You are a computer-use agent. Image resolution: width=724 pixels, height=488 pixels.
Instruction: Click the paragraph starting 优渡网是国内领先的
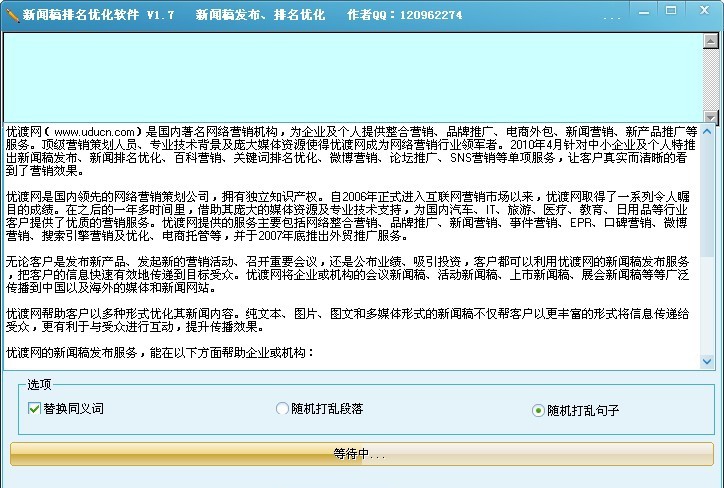347,216
